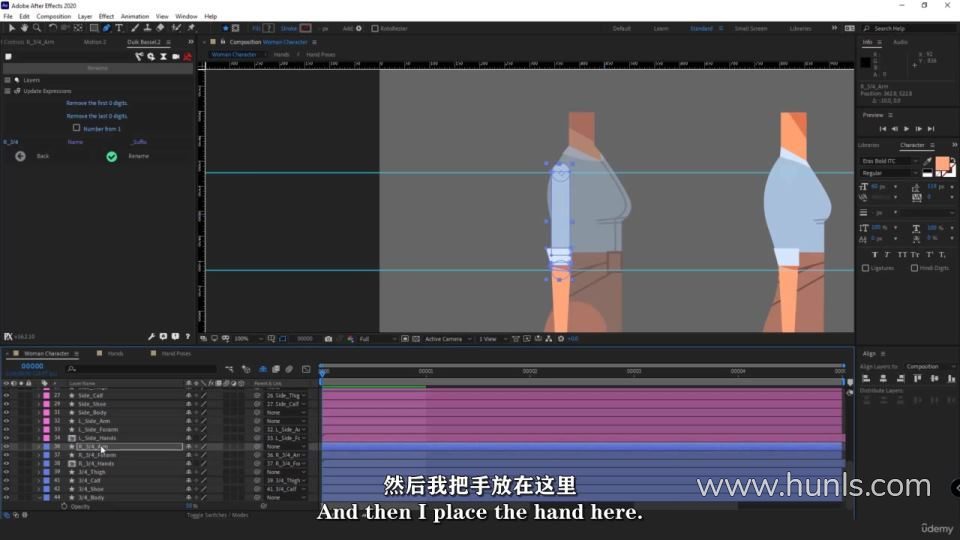The height and width of the screenshot is (540, 960).
Task: Expand the Side_Shoe layer properties
Action: point(39,404)
